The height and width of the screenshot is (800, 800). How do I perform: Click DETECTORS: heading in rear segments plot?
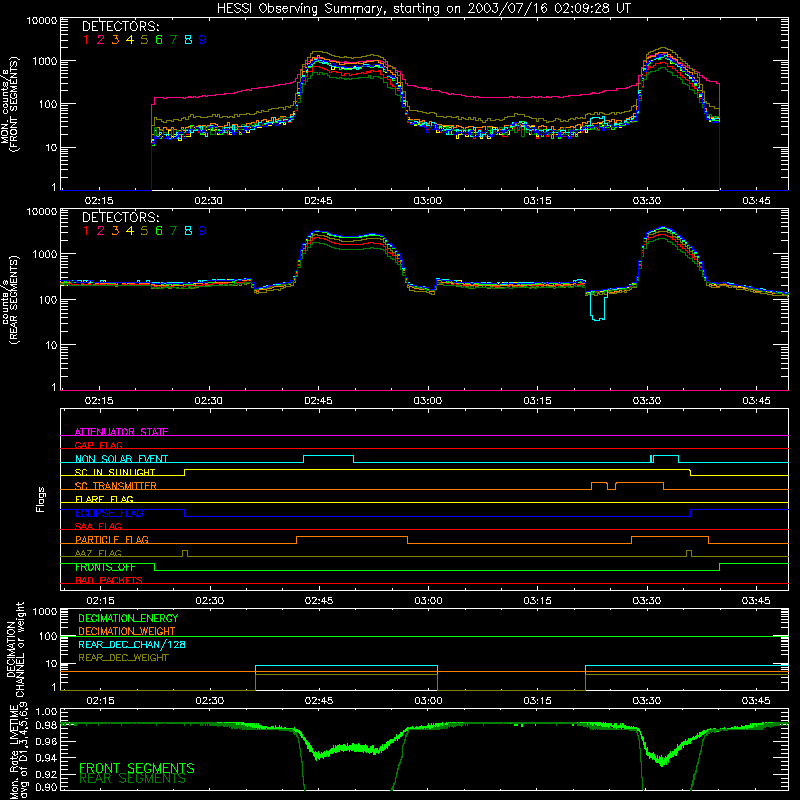pyautogui.click(x=120, y=217)
